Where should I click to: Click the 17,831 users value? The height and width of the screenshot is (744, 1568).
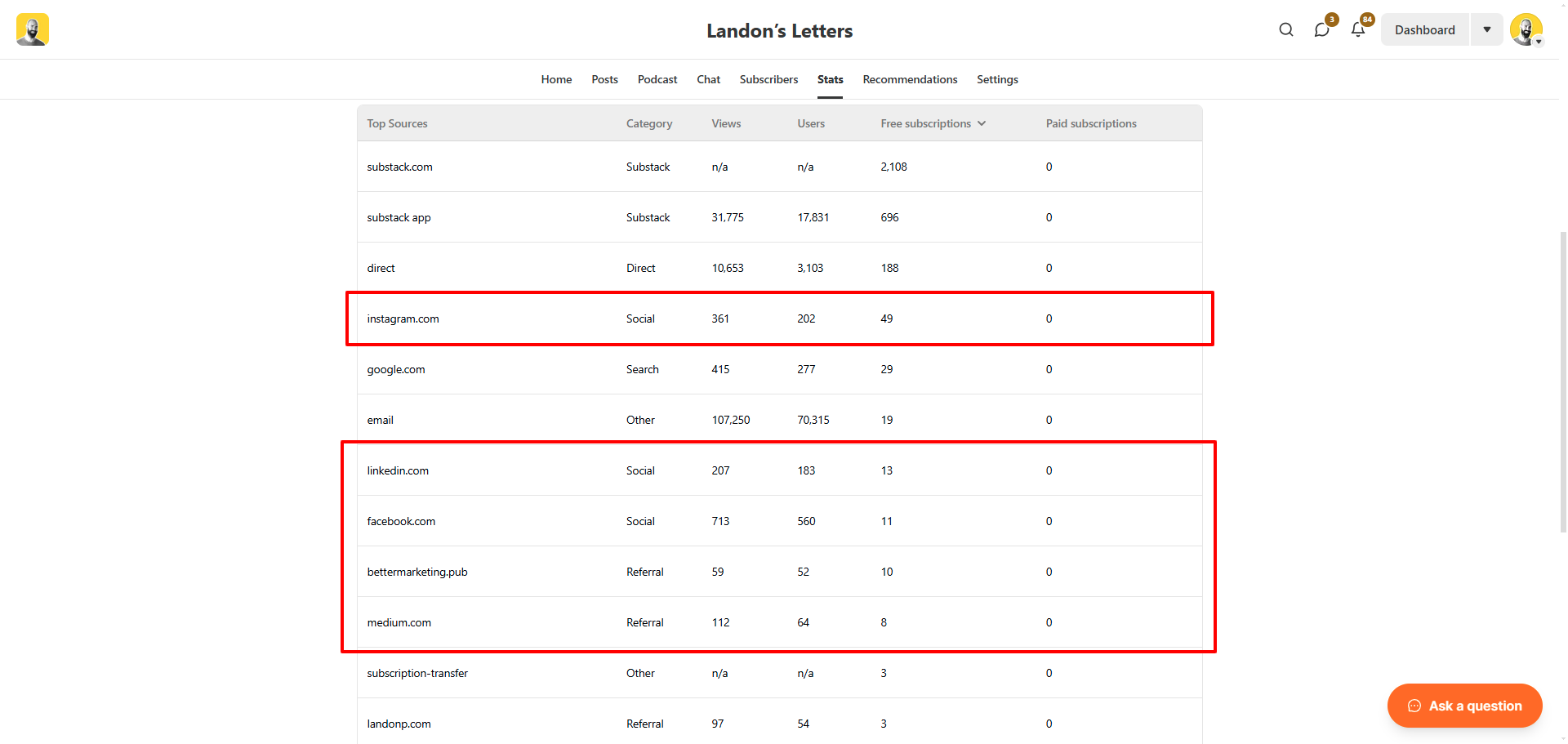[x=813, y=217]
